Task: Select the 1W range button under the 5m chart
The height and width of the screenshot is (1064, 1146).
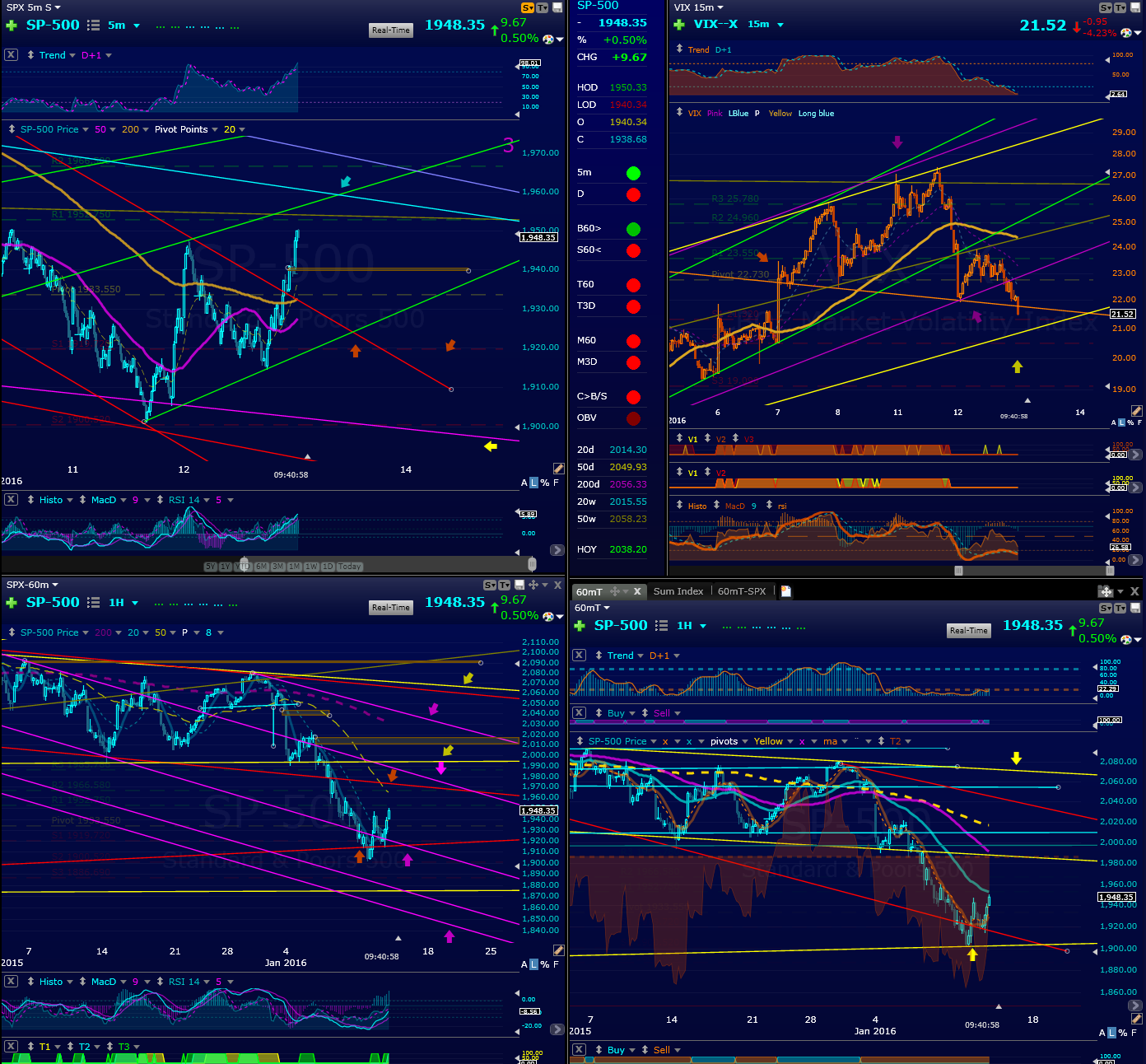Action: (311, 567)
